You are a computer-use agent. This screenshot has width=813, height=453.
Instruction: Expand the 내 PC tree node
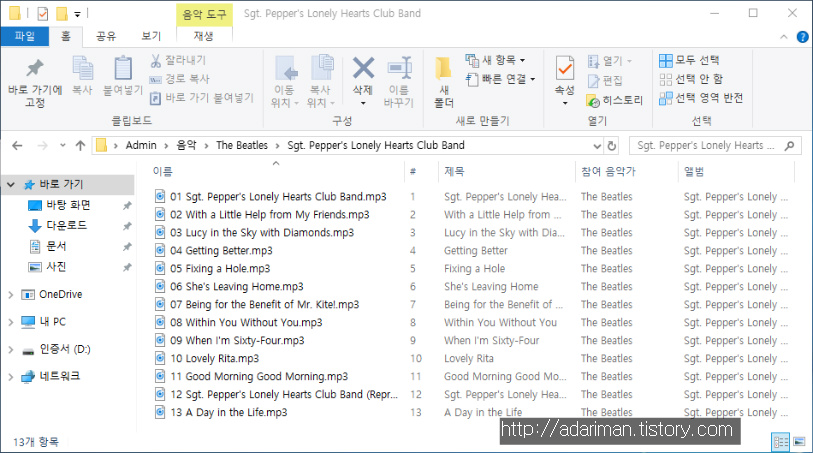tap(11, 322)
